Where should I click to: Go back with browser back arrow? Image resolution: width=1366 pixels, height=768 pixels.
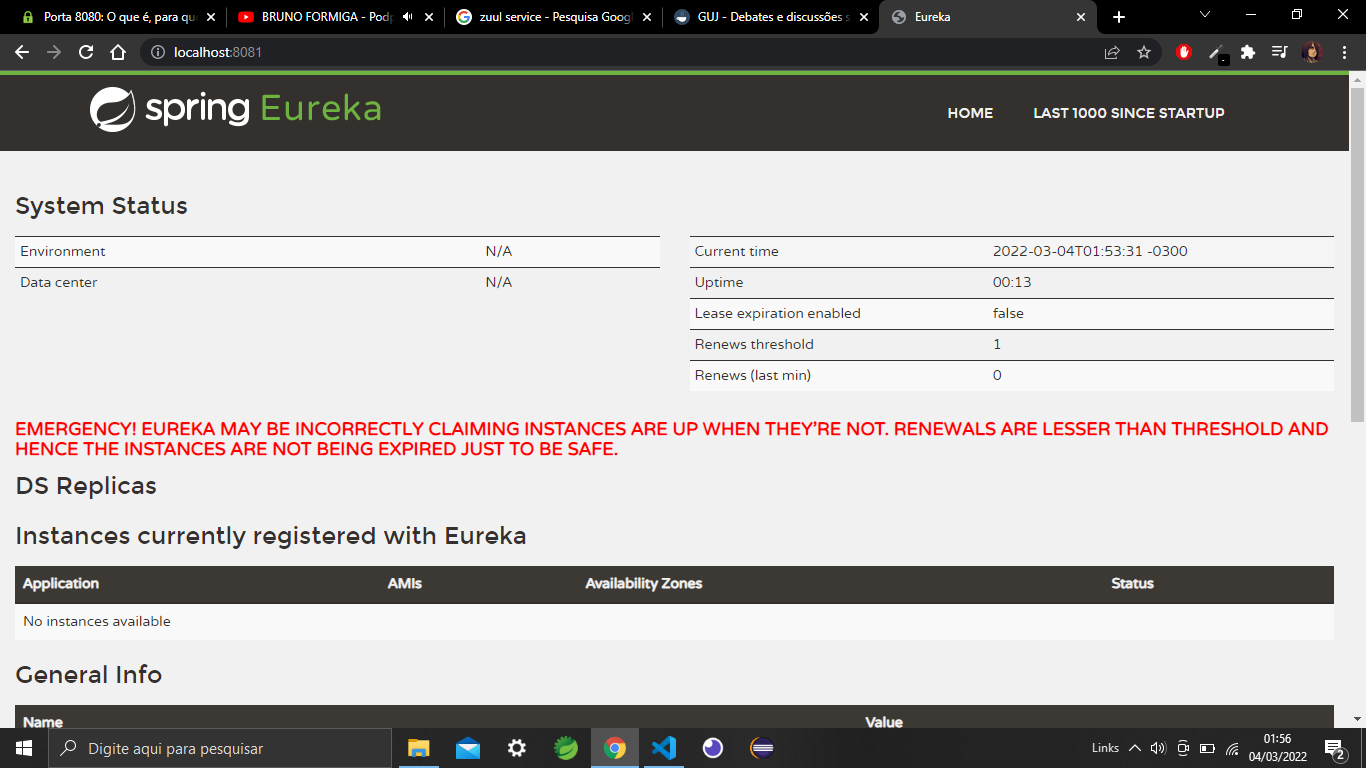(x=22, y=52)
